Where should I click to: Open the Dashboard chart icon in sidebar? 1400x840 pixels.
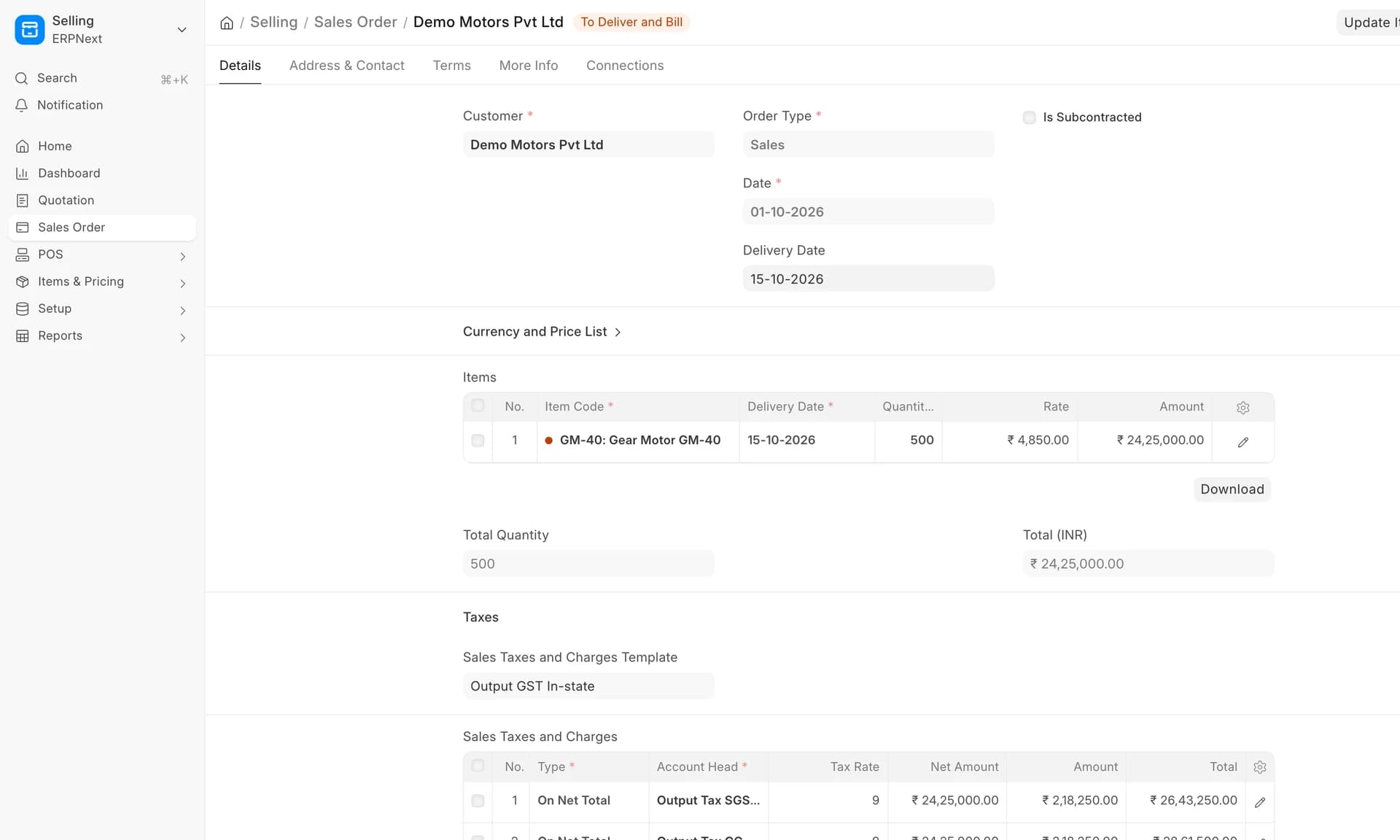(x=23, y=174)
